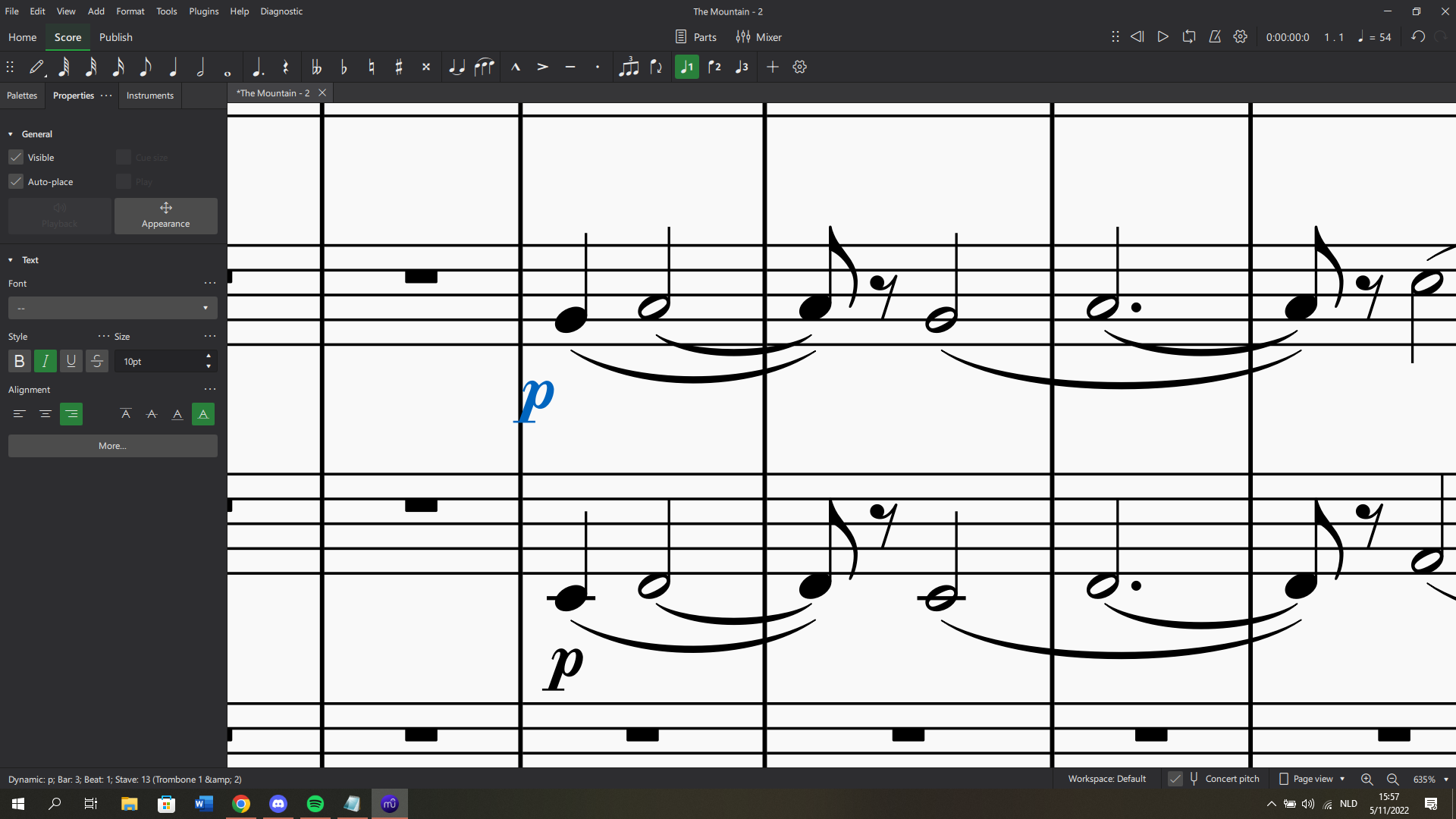Open the Plugins menu
Image resolution: width=1456 pixels, height=819 pixels.
coord(203,11)
